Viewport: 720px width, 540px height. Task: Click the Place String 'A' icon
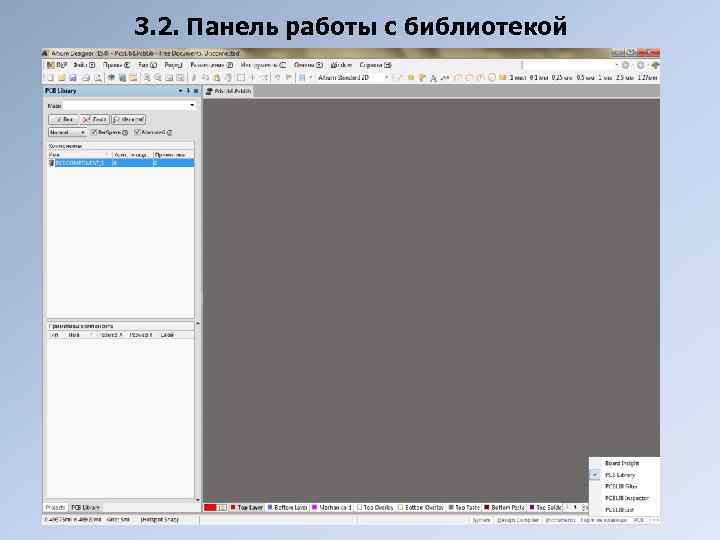tap(433, 78)
